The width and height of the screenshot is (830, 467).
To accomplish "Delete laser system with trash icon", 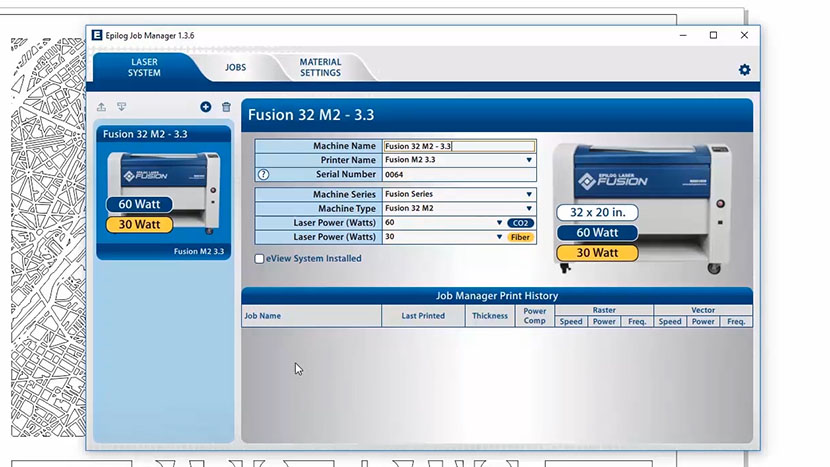I will (x=226, y=107).
